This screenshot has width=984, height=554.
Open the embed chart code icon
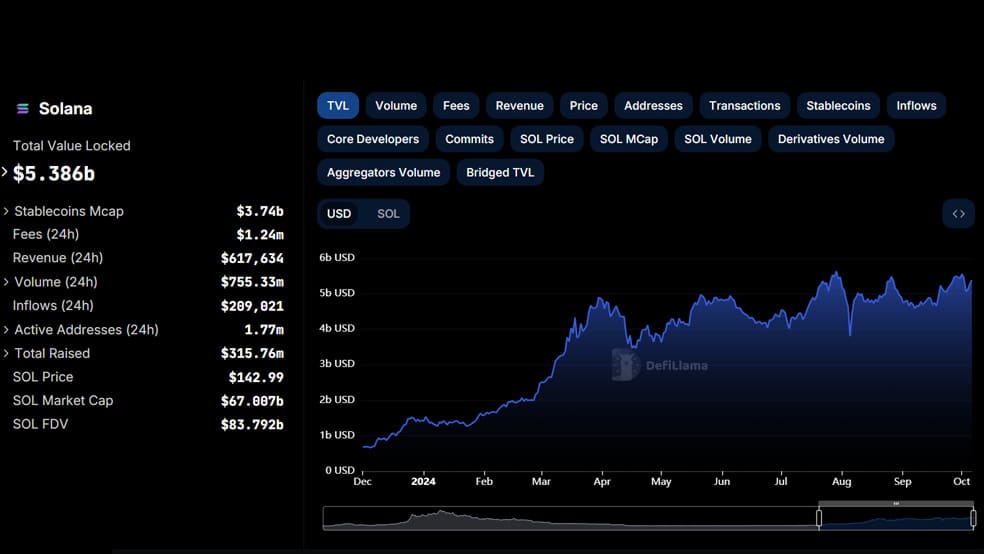click(958, 214)
